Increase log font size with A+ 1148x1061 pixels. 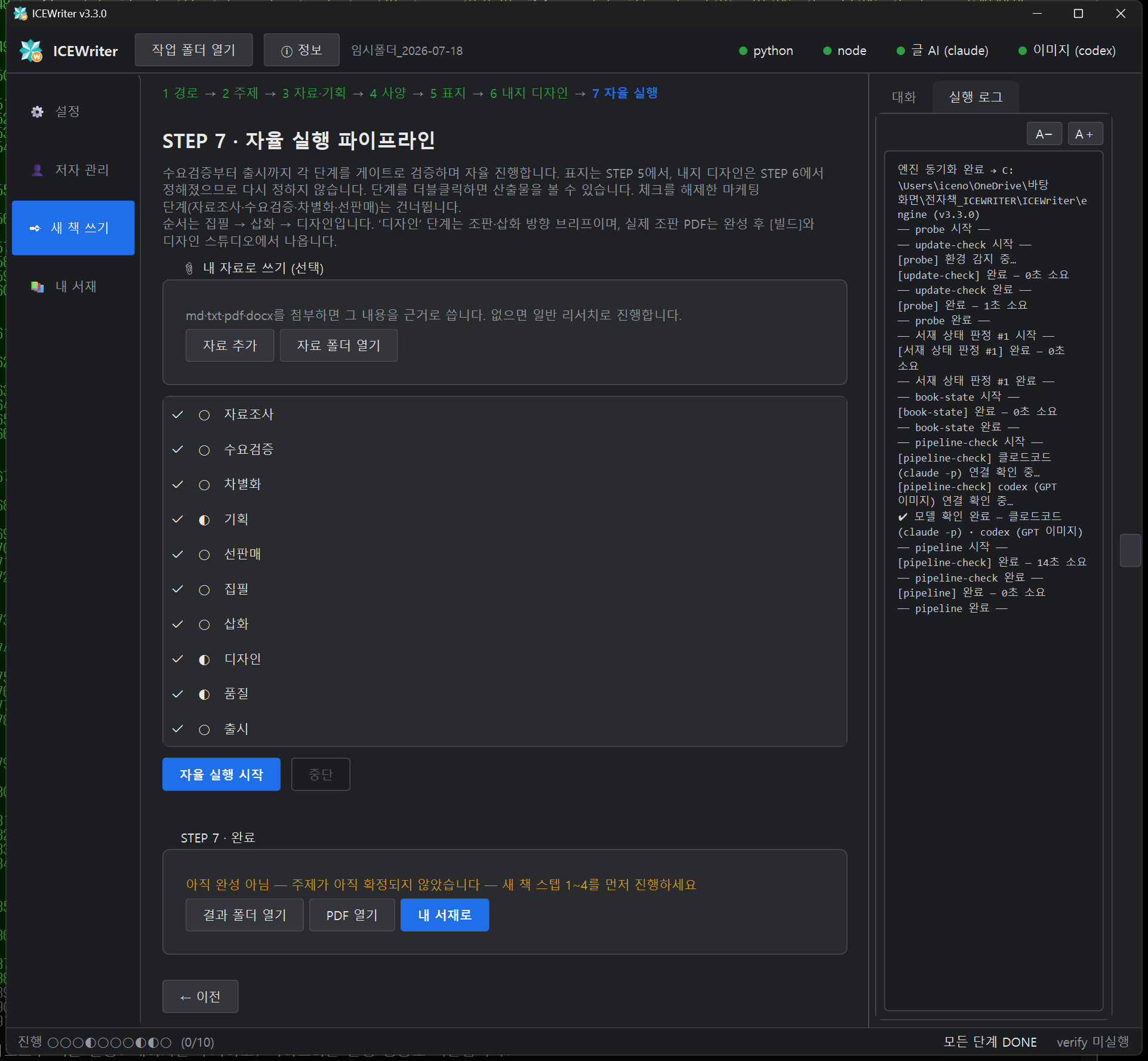1085,134
